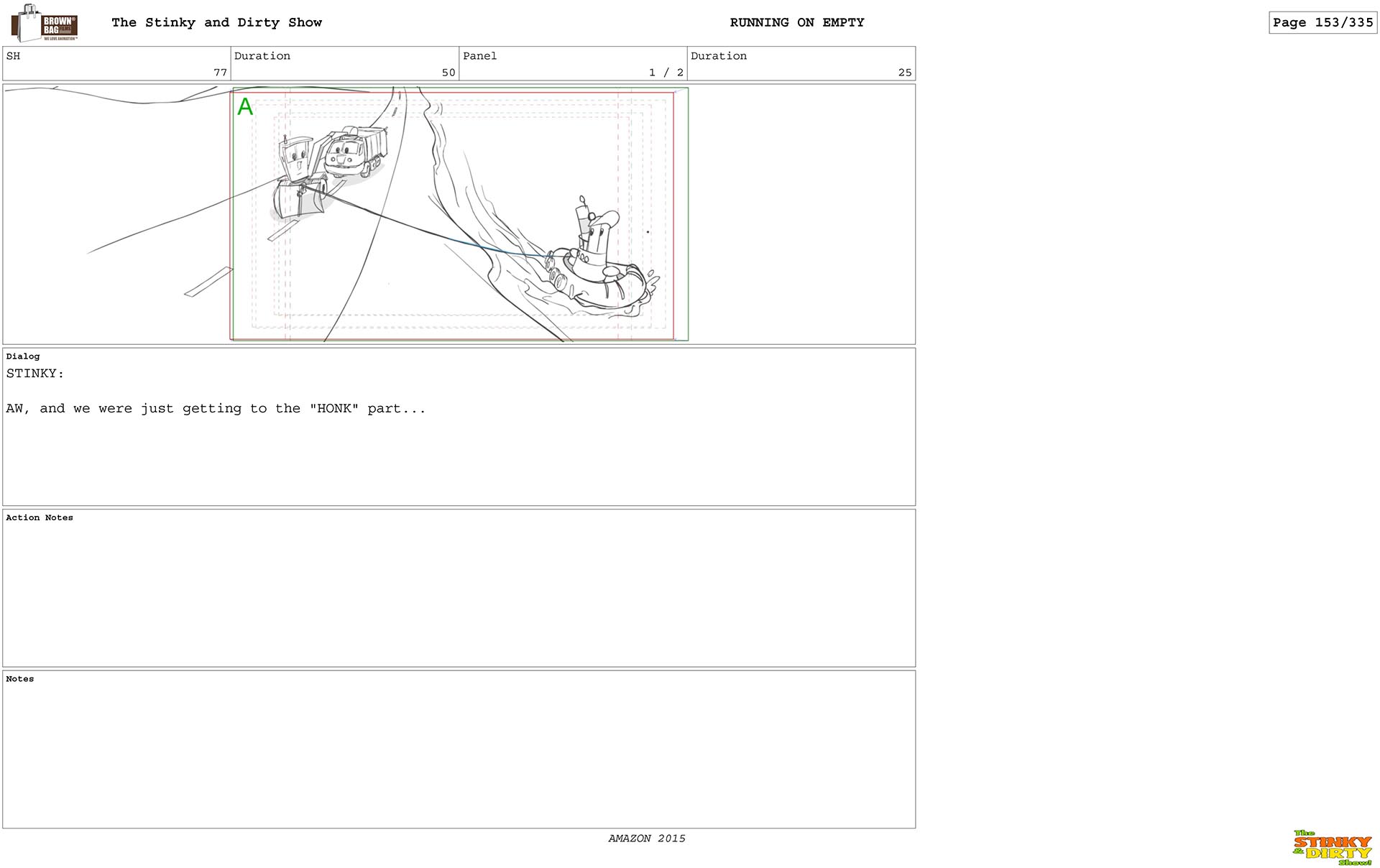Click the shot number '77'
The height and width of the screenshot is (868, 1380).
(220, 73)
